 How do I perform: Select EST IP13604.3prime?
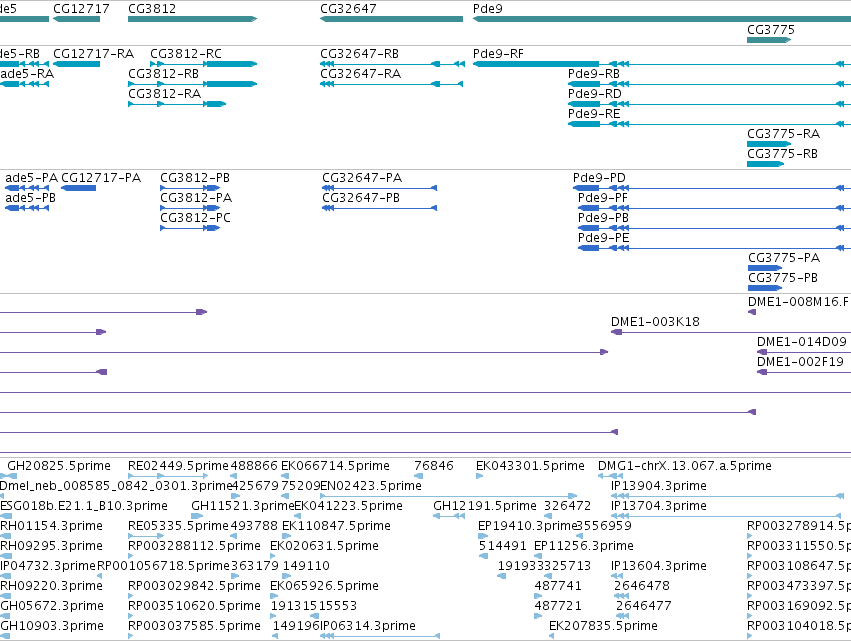coord(659,566)
